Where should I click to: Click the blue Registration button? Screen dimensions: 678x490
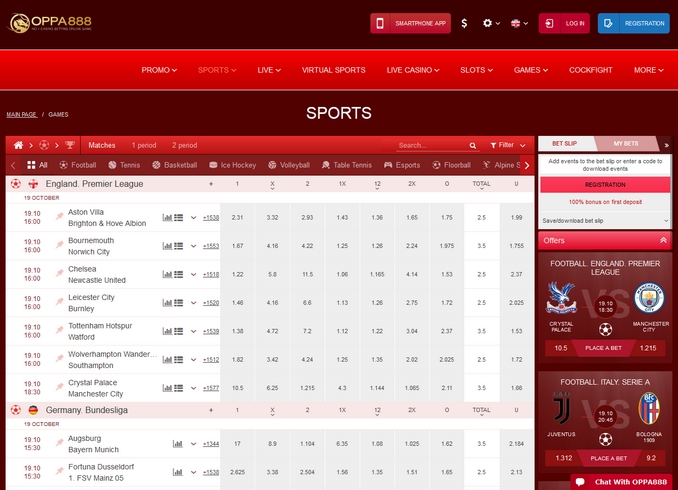[x=633, y=23]
